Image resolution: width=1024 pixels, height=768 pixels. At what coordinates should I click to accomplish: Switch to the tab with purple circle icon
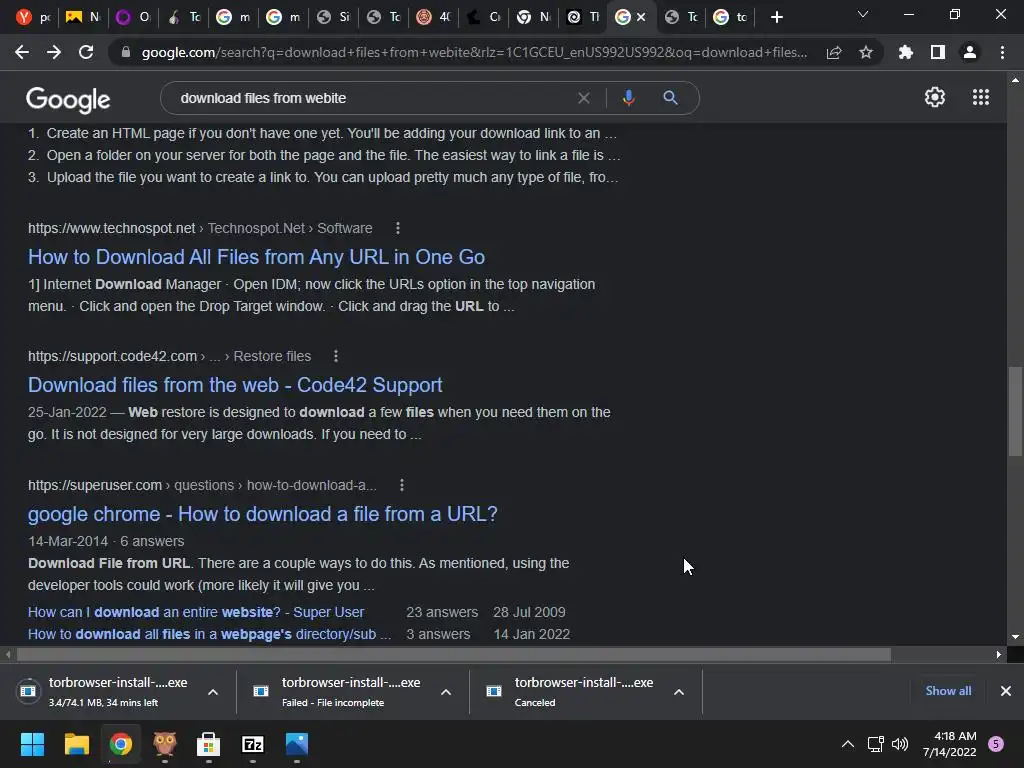[132, 17]
